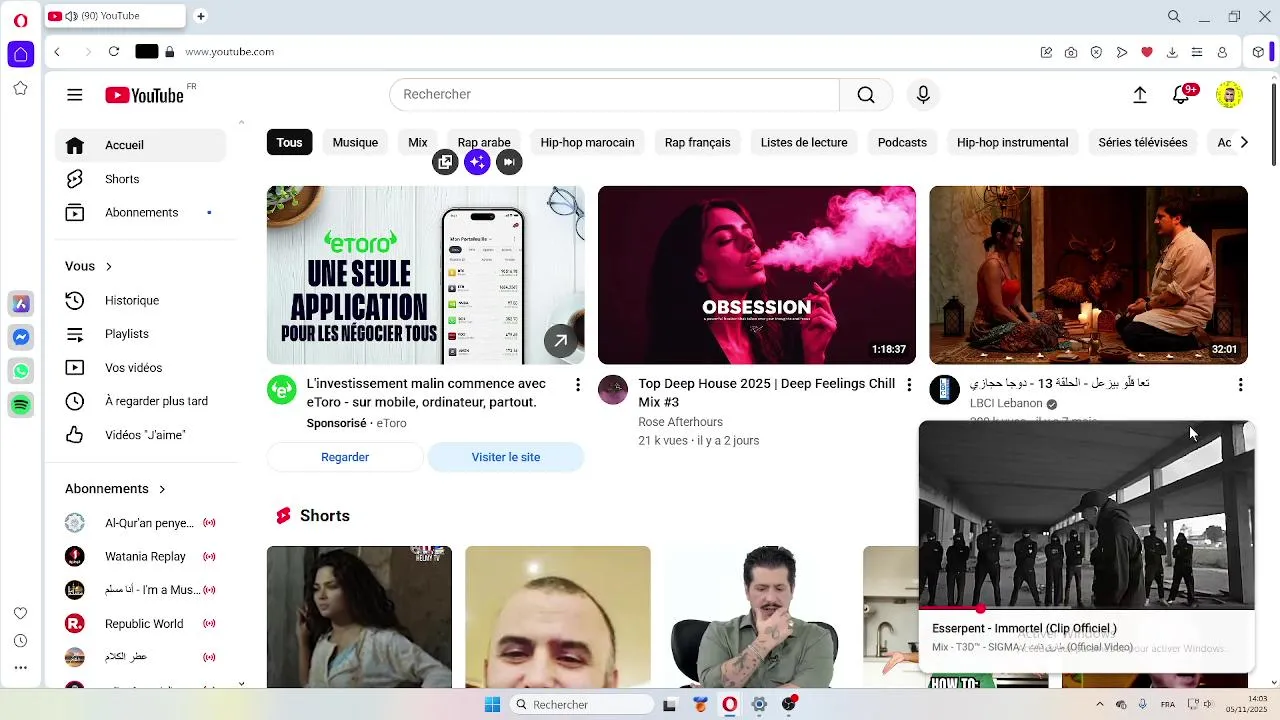
Task: Open À regarder plus tard
Action: (x=140, y=401)
